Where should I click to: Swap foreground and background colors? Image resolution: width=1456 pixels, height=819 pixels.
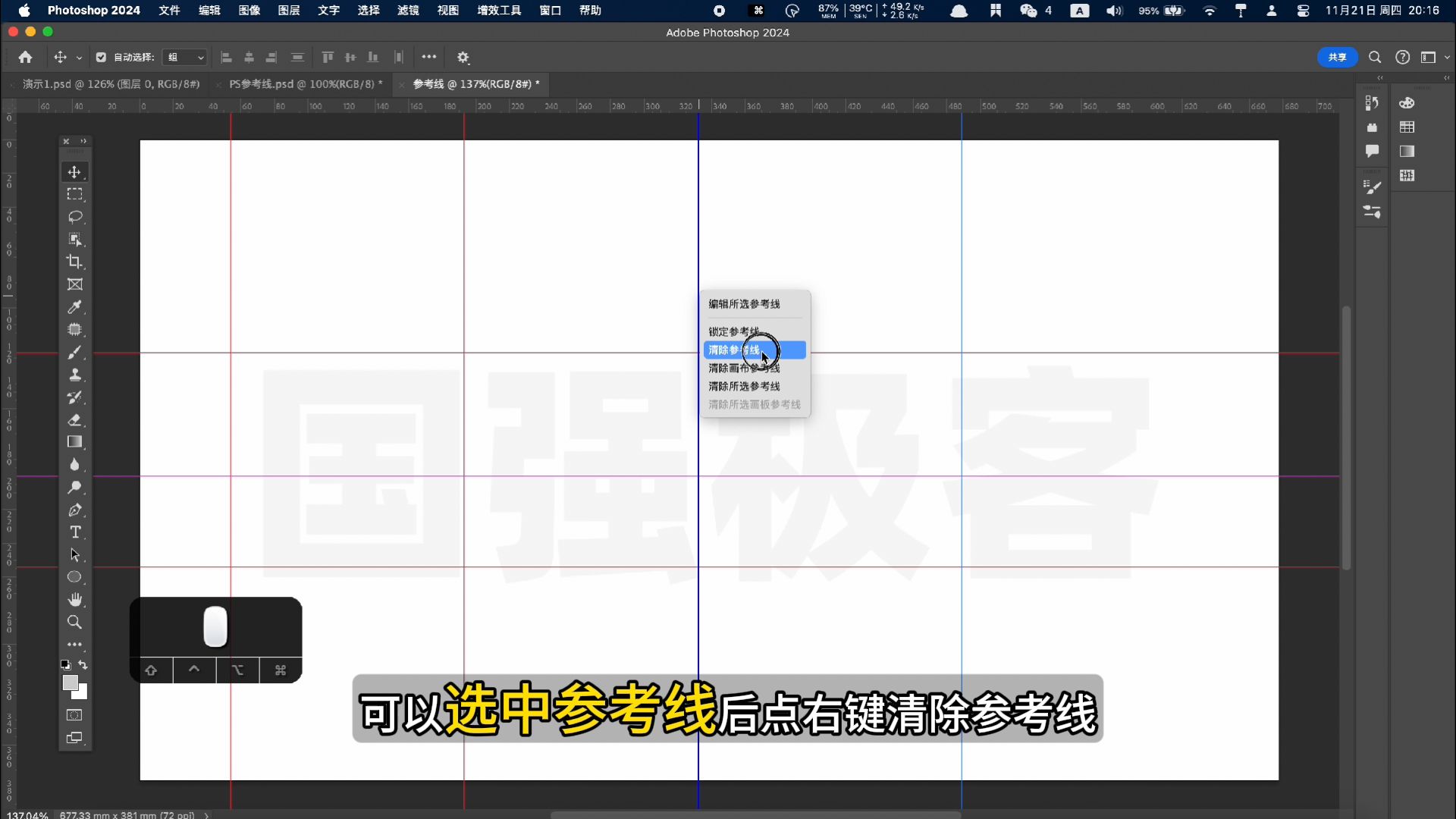pos(83,665)
